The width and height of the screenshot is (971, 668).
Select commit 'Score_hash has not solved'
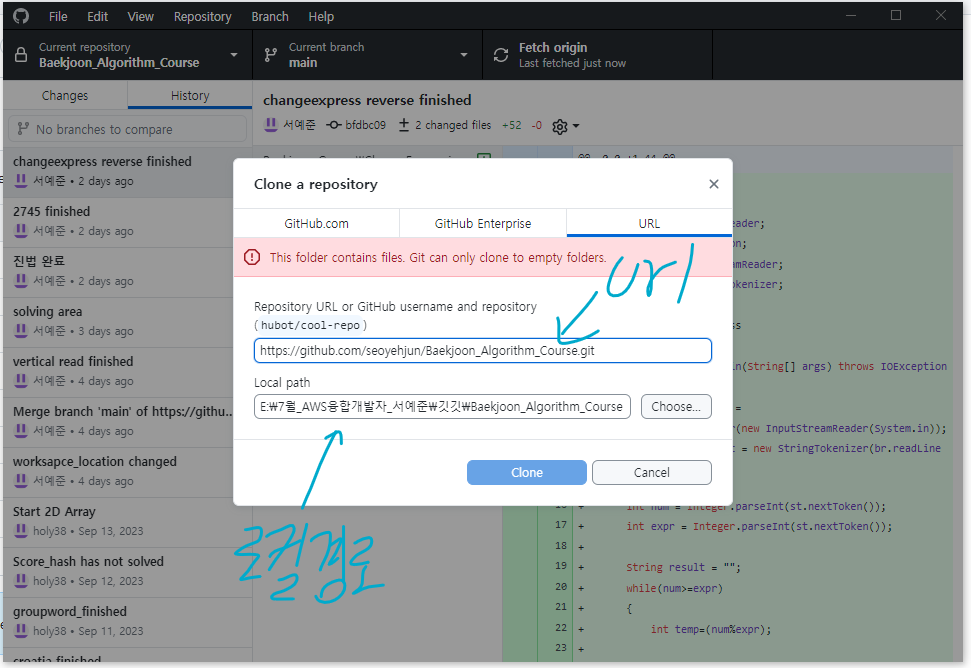(x=128, y=571)
